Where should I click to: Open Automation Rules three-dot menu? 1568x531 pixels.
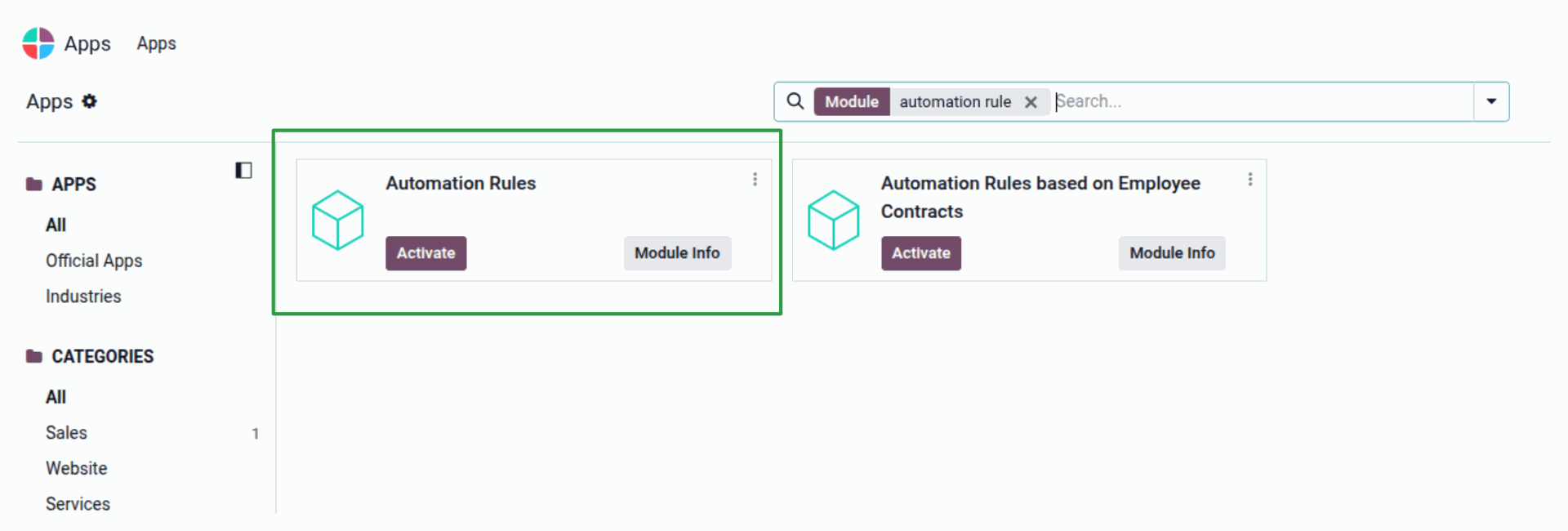(x=755, y=179)
